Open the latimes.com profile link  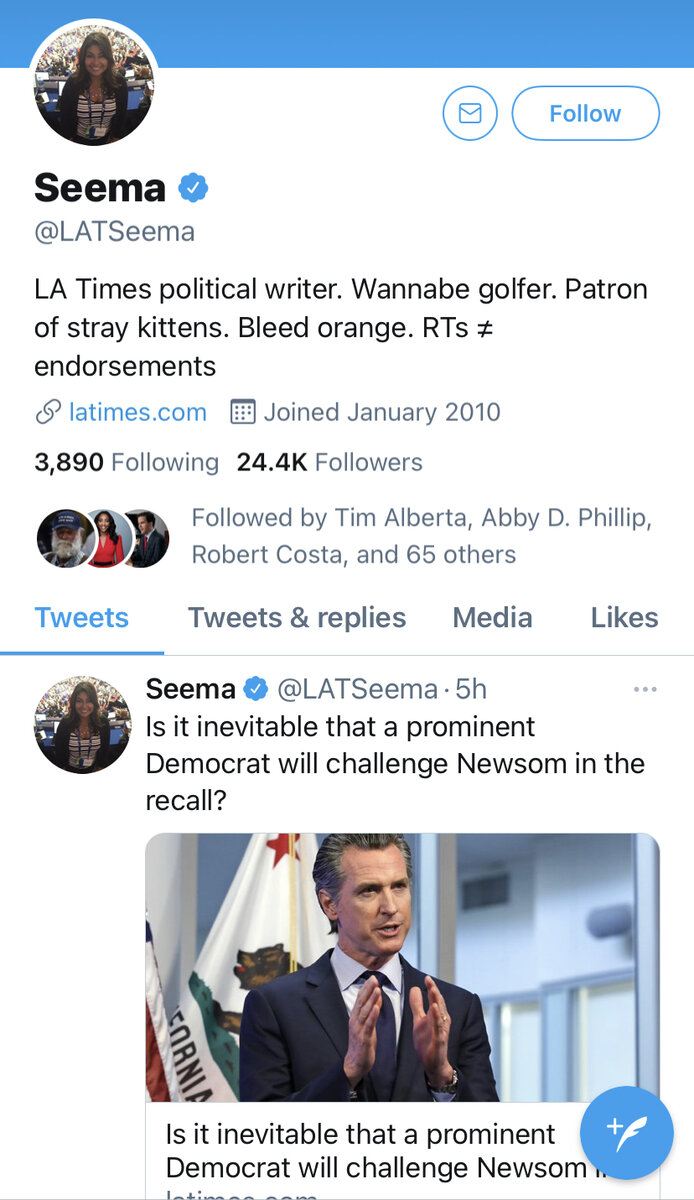point(137,412)
